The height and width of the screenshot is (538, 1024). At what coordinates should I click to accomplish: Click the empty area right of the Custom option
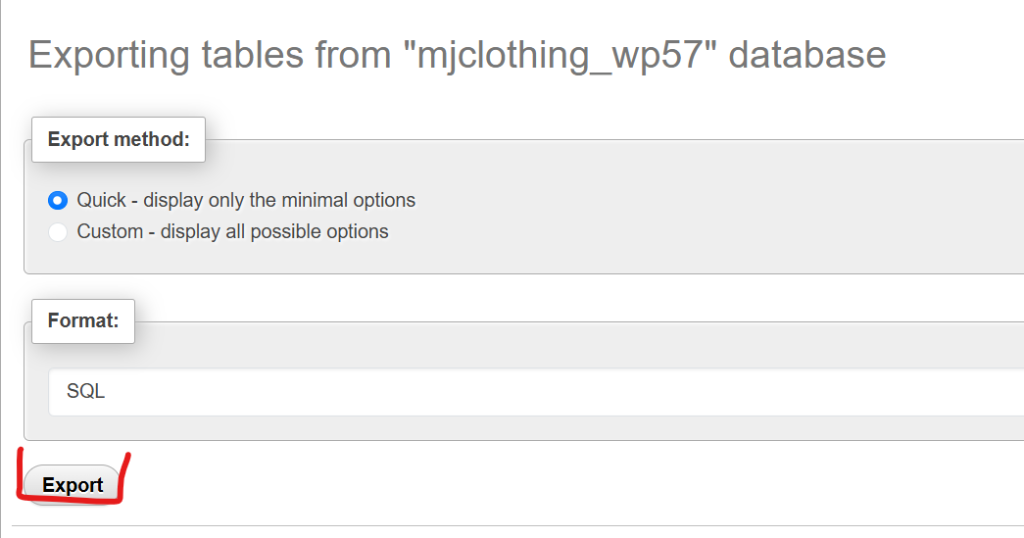pyautogui.click(x=700, y=232)
